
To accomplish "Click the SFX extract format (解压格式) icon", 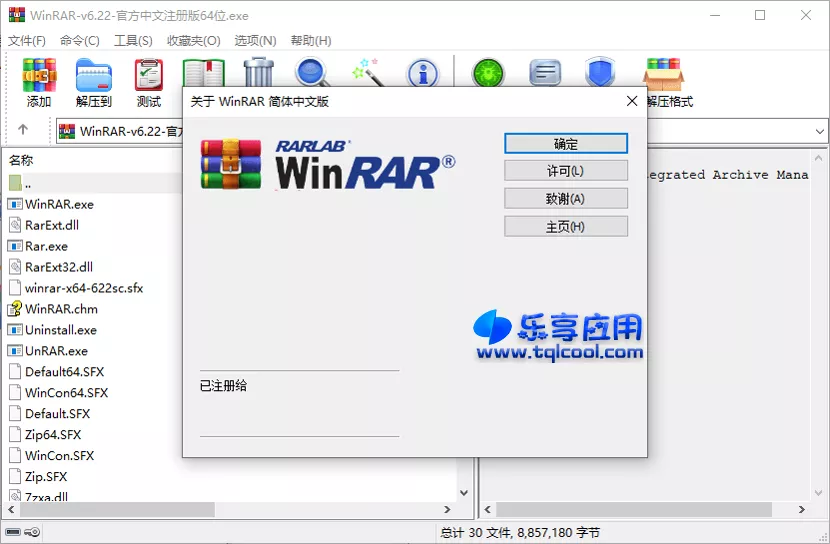I will pyautogui.click(x=664, y=75).
